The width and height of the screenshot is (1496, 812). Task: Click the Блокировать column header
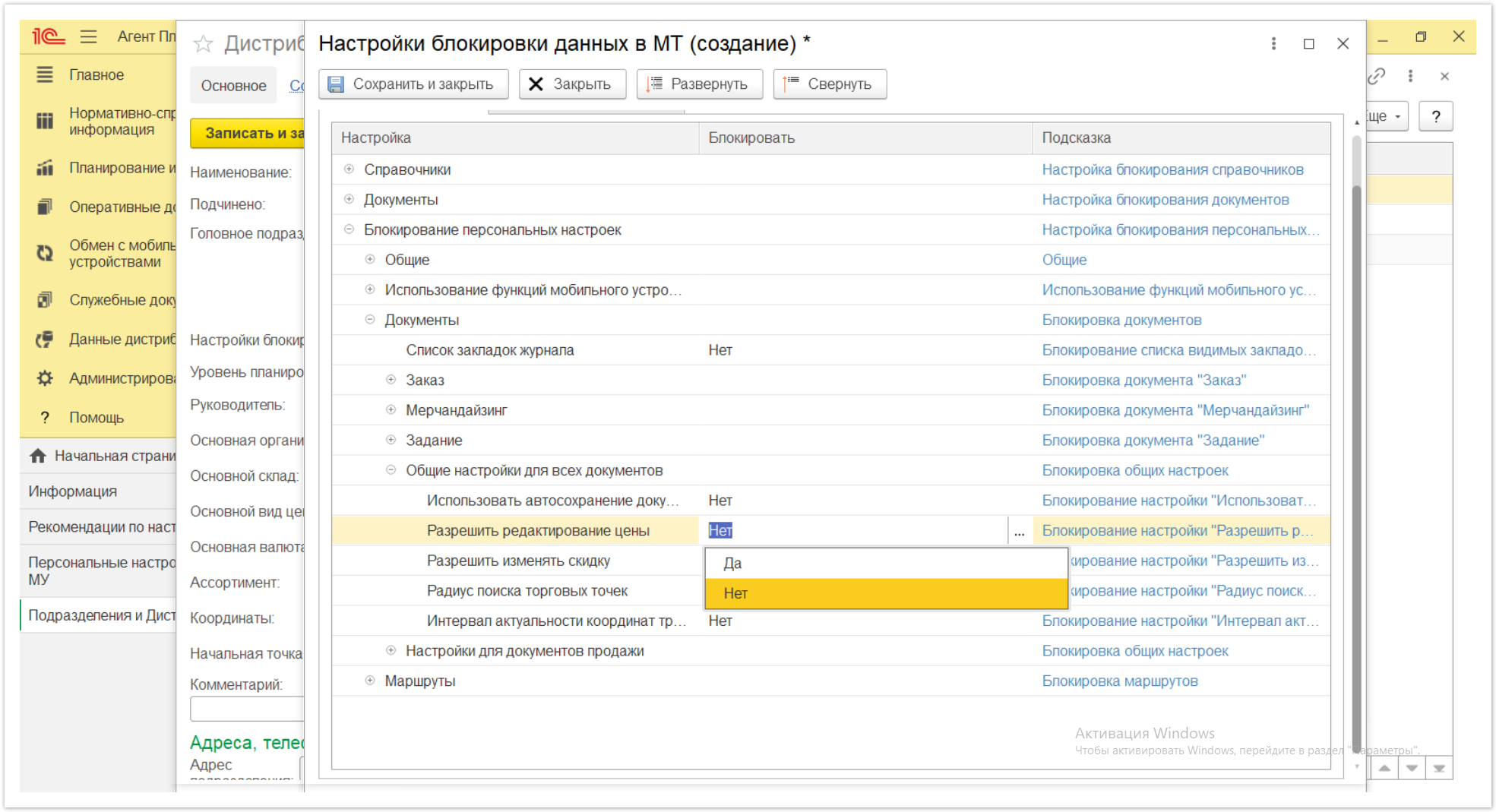[865, 138]
